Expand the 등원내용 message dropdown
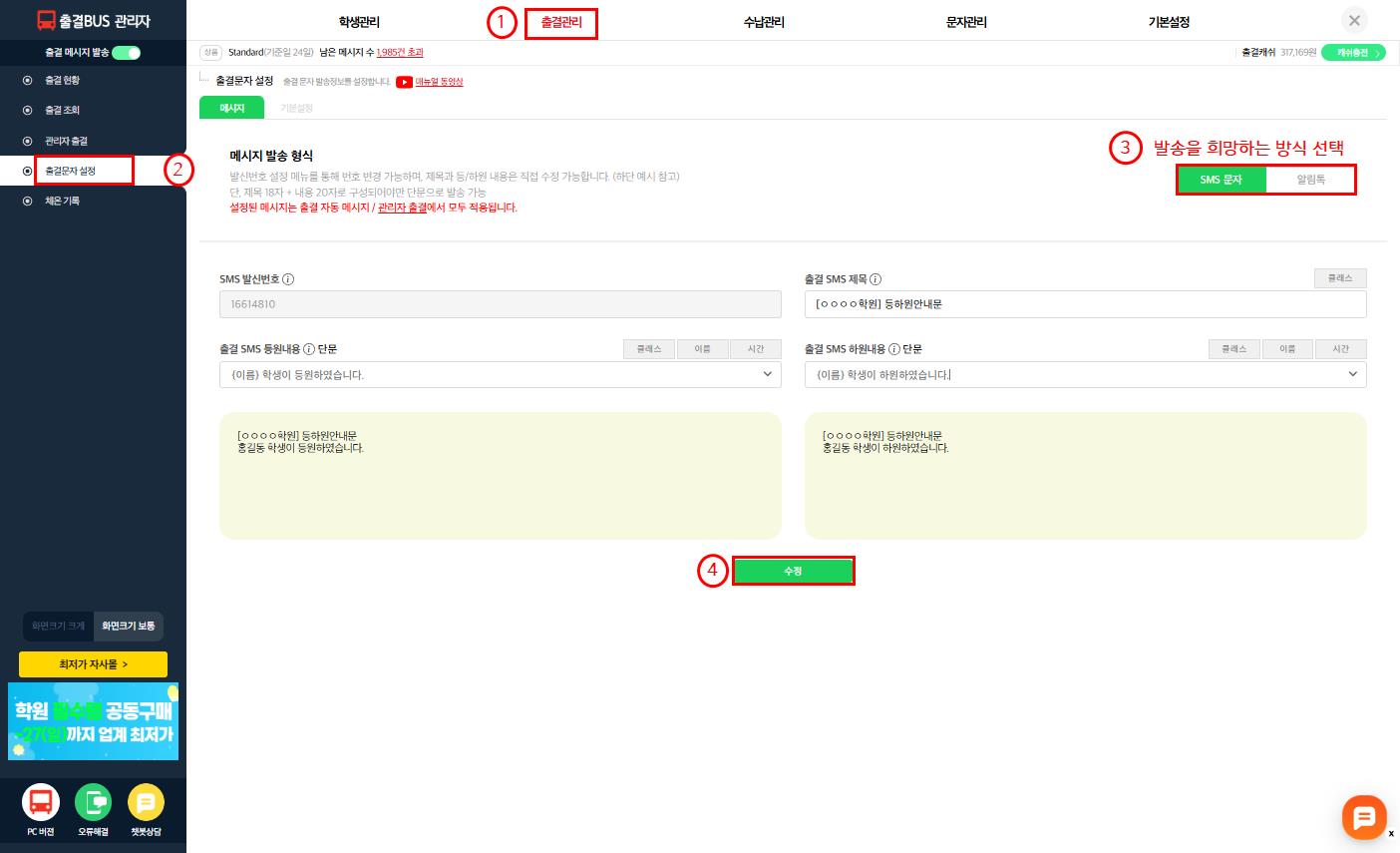Viewport: 1400px width, 853px height. (767, 374)
